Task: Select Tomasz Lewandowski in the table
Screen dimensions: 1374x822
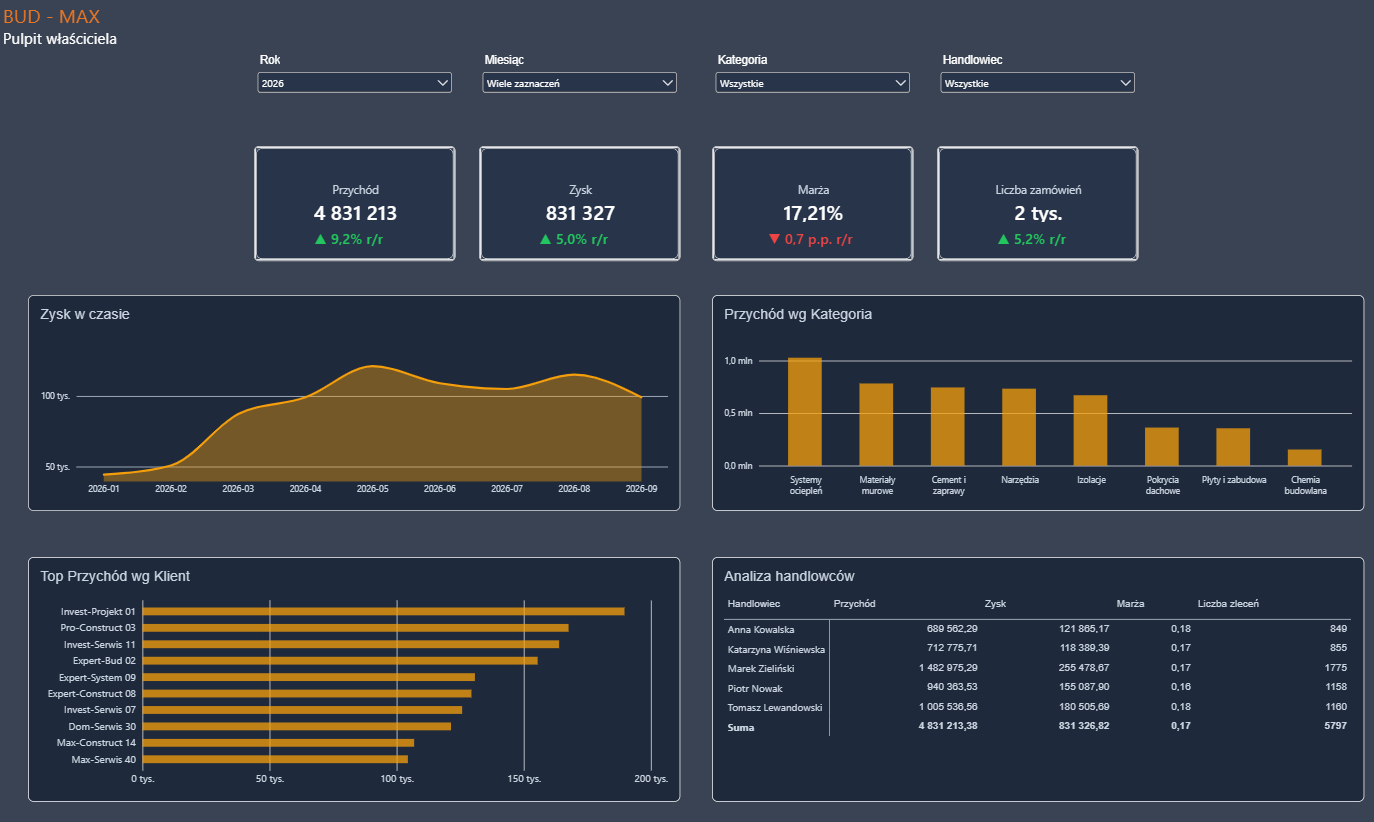Action: coord(775,707)
